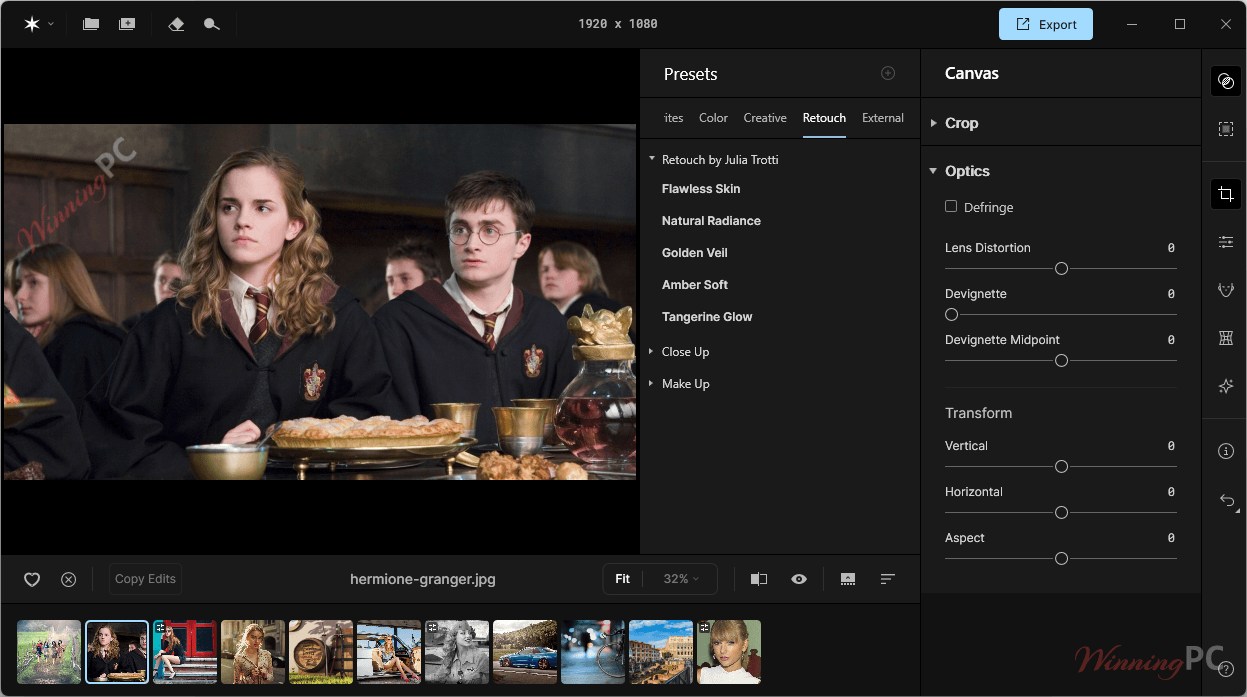This screenshot has height=697, width=1247.
Task: Open the 32% zoom dropdown
Action: [x=681, y=579]
